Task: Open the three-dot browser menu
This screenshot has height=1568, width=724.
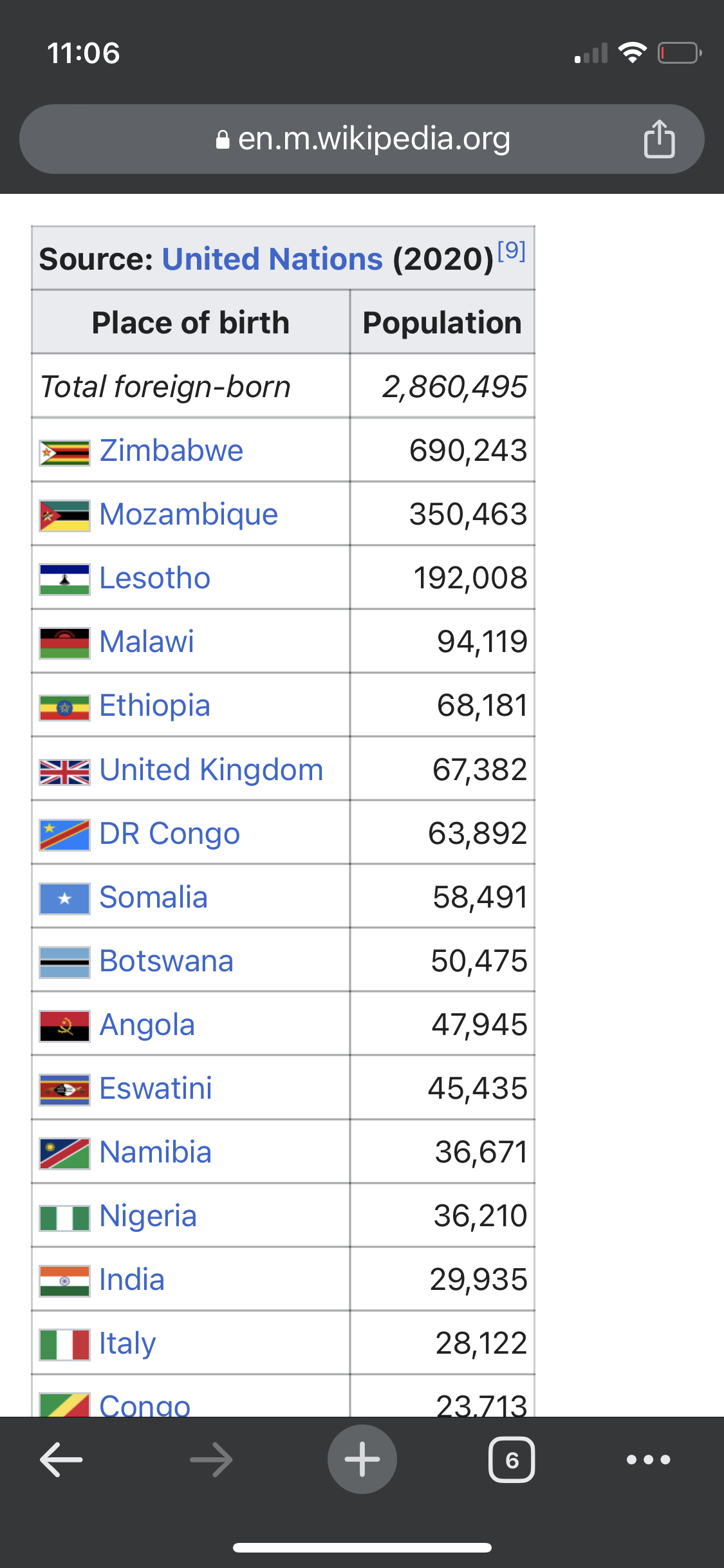Action: click(x=649, y=1459)
